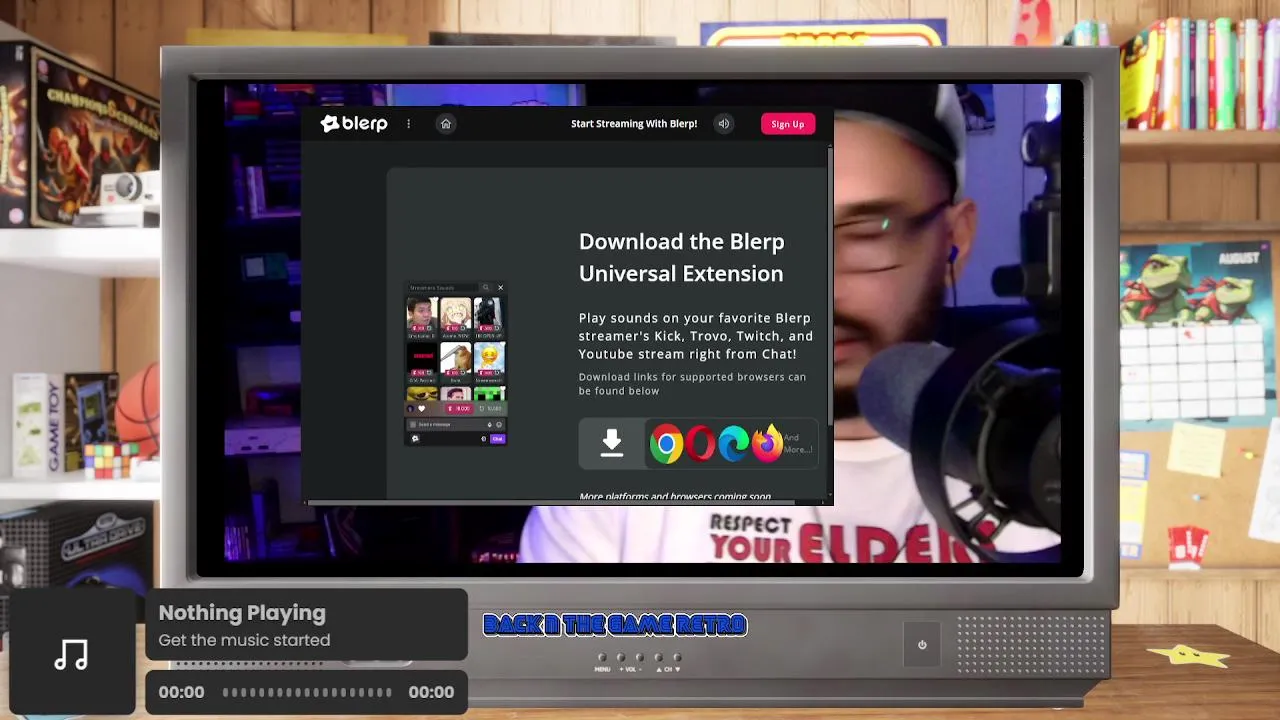This screenshot has width=1280, height=720.
Task: Open the three-dot menu beside the Blerp logo
Action: (x=408, y=124)
